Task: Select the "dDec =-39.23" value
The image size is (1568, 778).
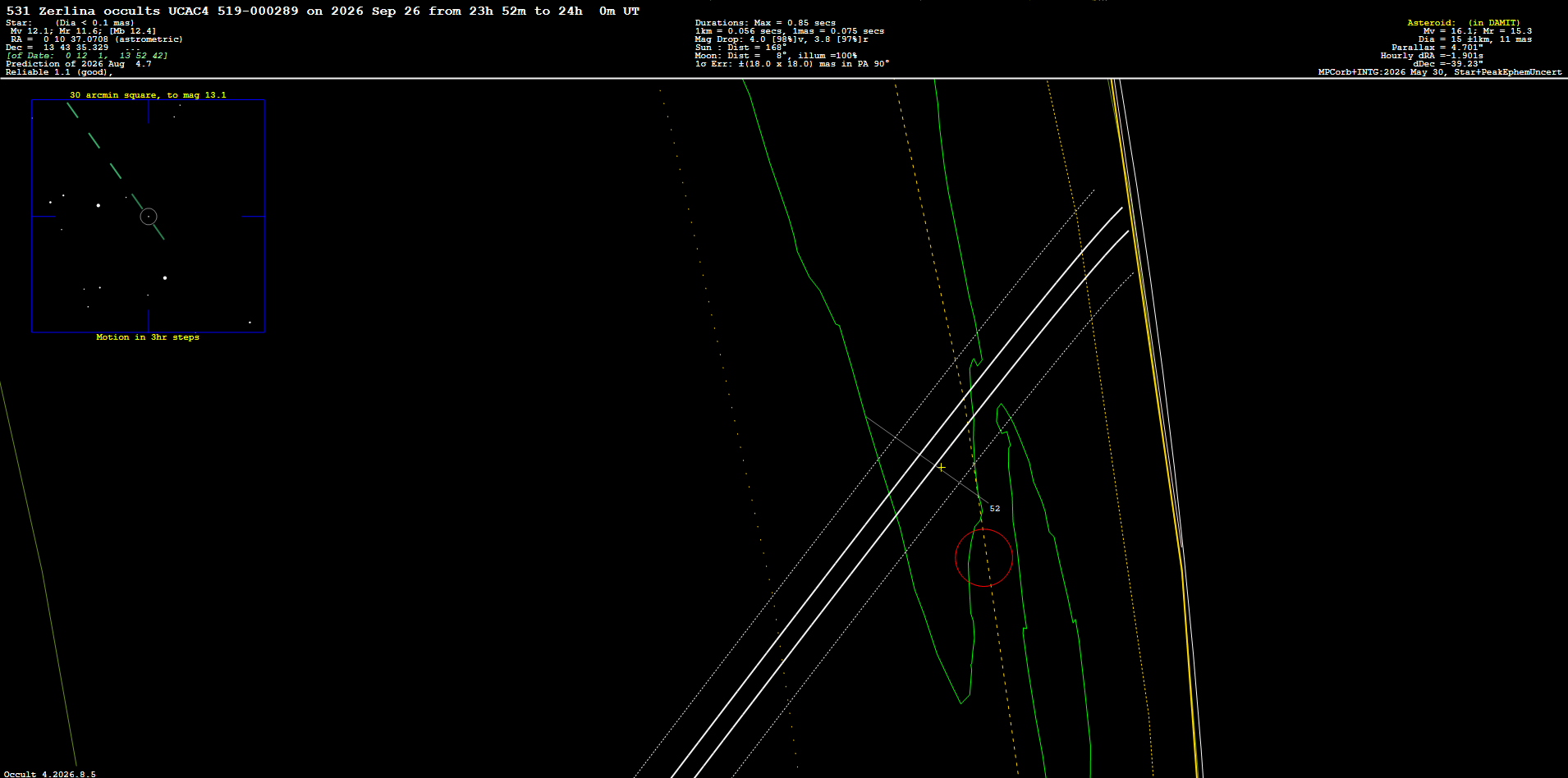Action: click(1448, 64)
